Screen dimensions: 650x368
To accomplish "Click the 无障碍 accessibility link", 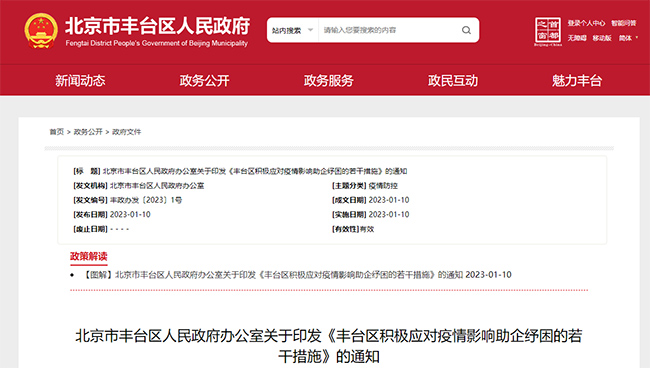I will tap(577, 38).
